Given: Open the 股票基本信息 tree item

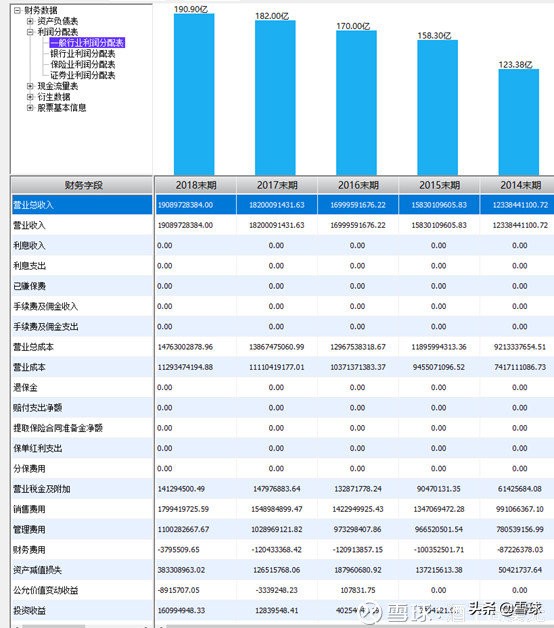Looking at the screenshot, I should 62,108.
